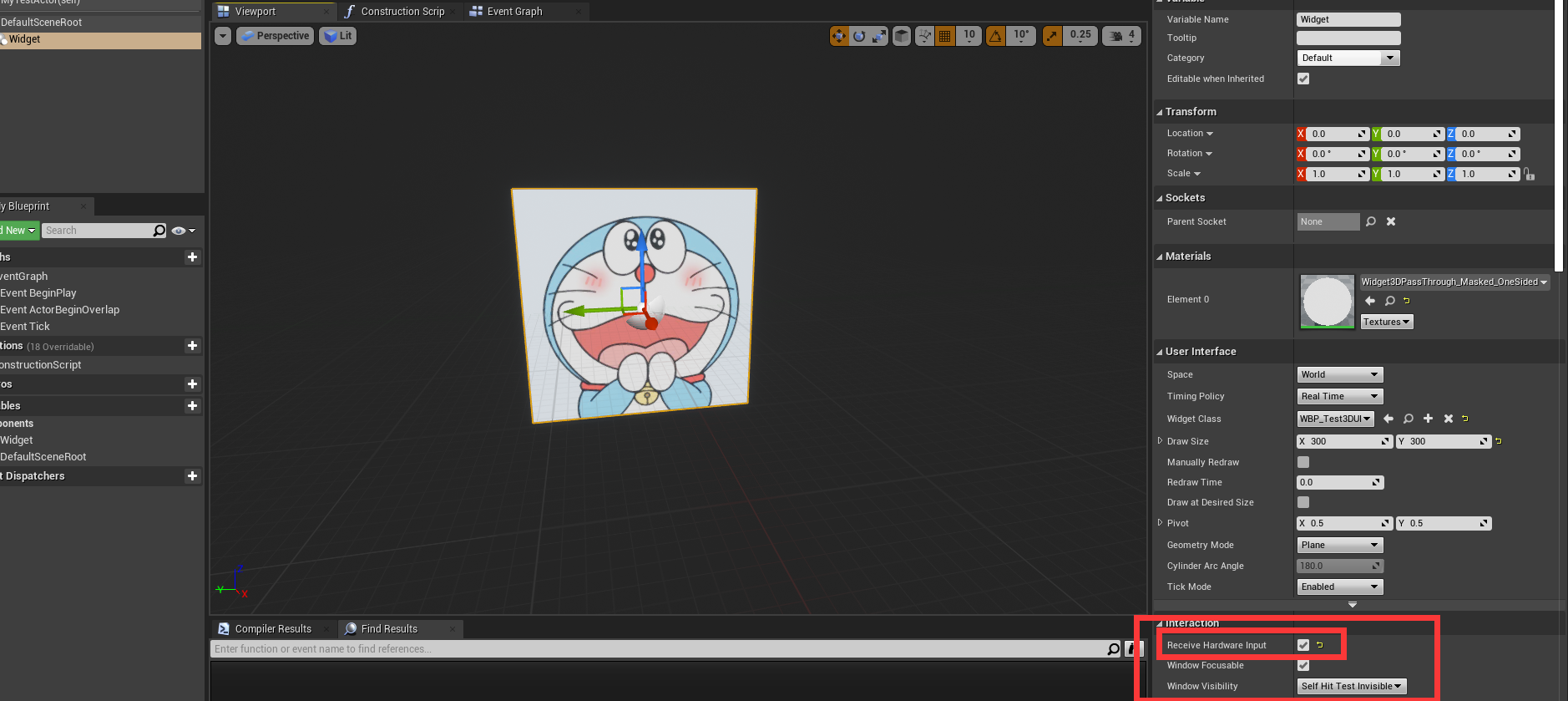Open the Space World dropdown
This screenshot has height=701, width=1568.
tap(1340, 374)
